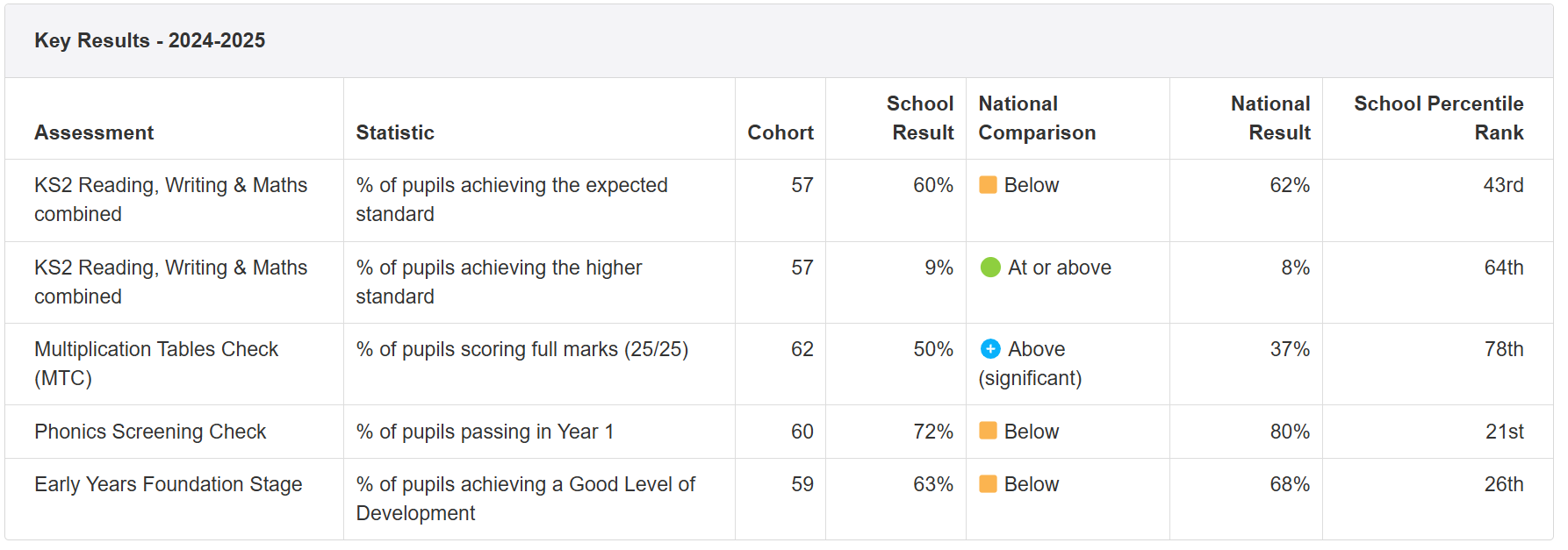Click the School Percentile Rank header
Screen dimensions: 1568x550
[1438, 118]
